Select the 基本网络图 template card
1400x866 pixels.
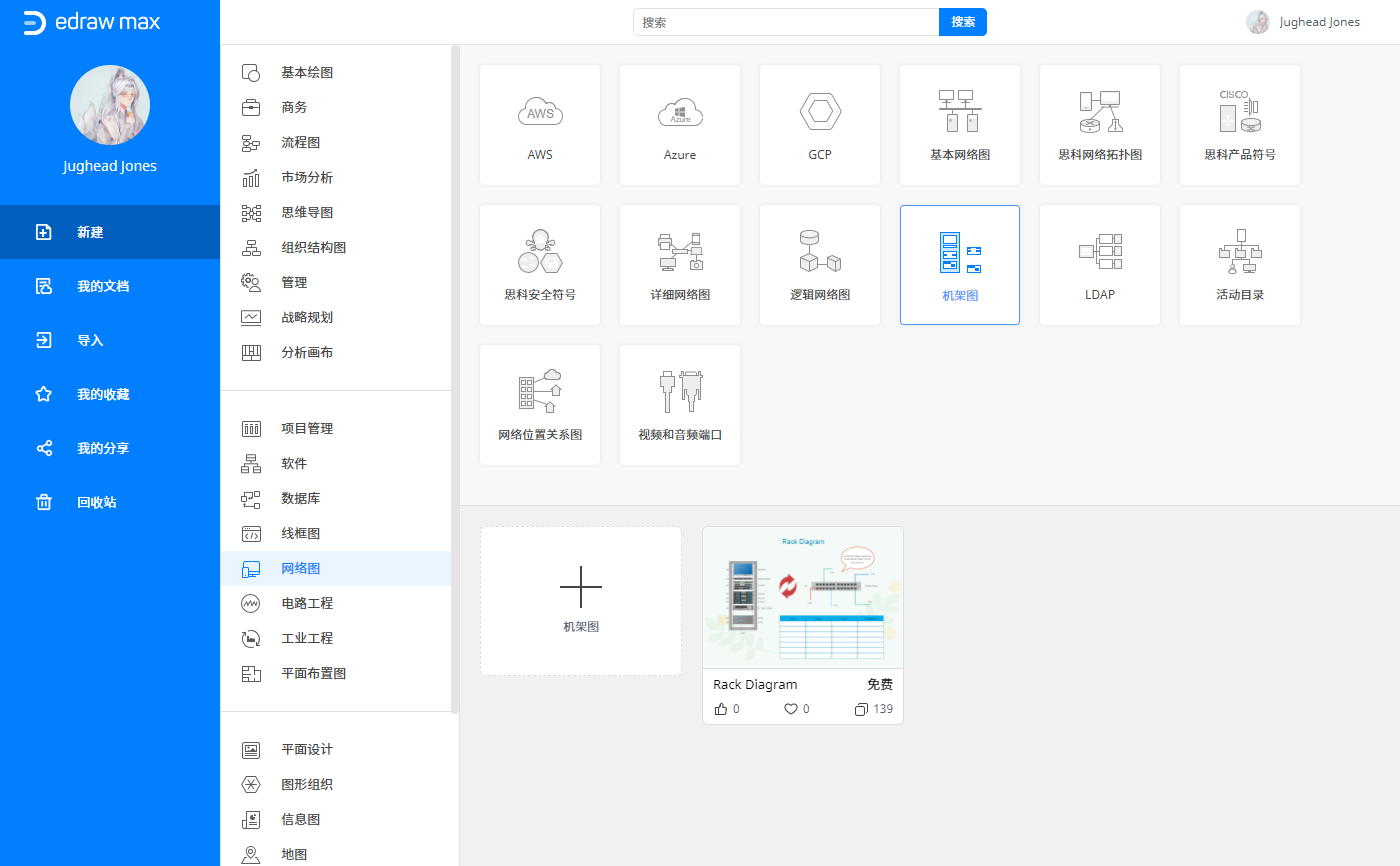tap(960, 125)
